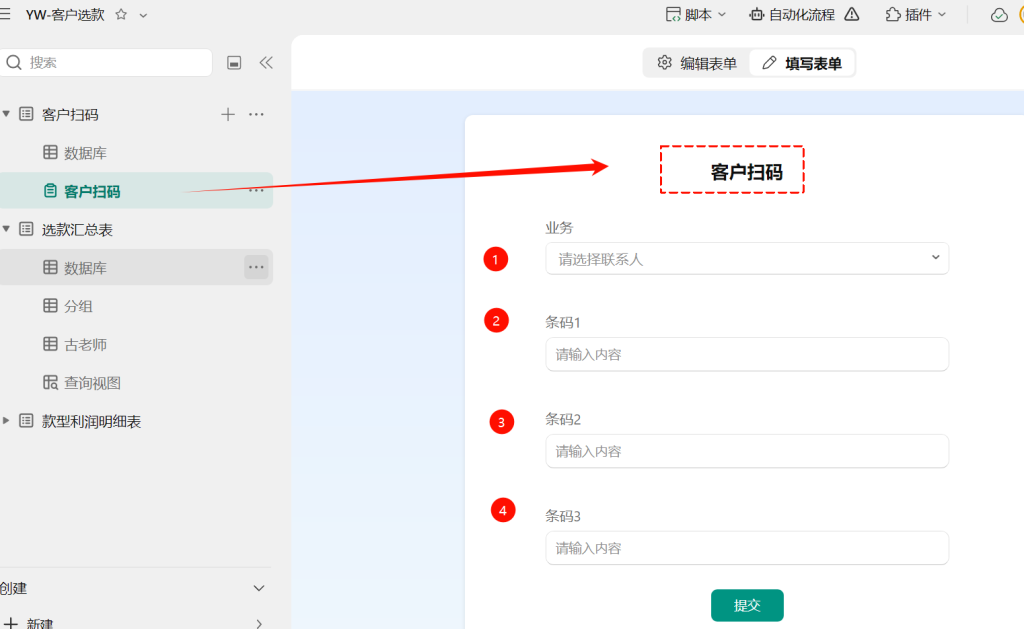The image size is (1024, 629).
Task: Switch to 填写表单 tab
Action: click(802, 63)
